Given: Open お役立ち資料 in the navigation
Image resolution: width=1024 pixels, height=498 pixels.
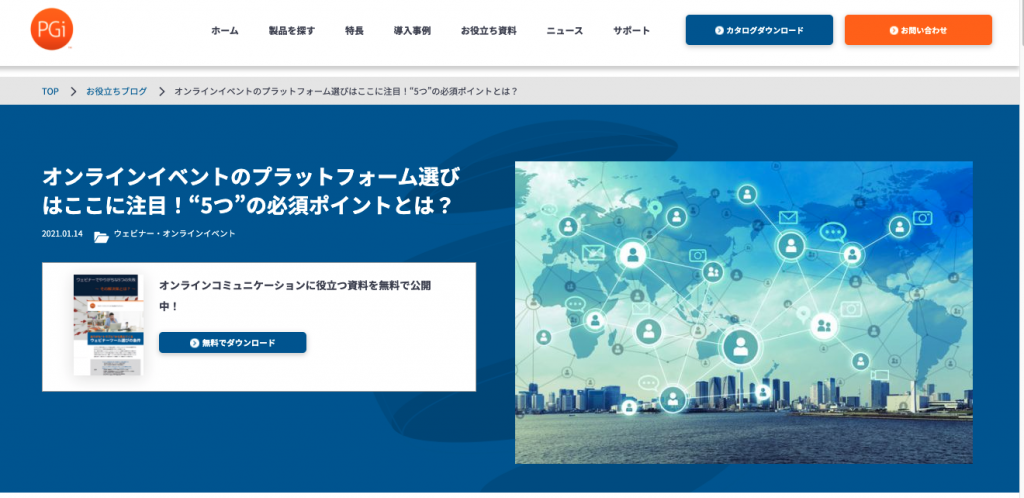Looking at the screenshot, I should (x=488, y=31).
